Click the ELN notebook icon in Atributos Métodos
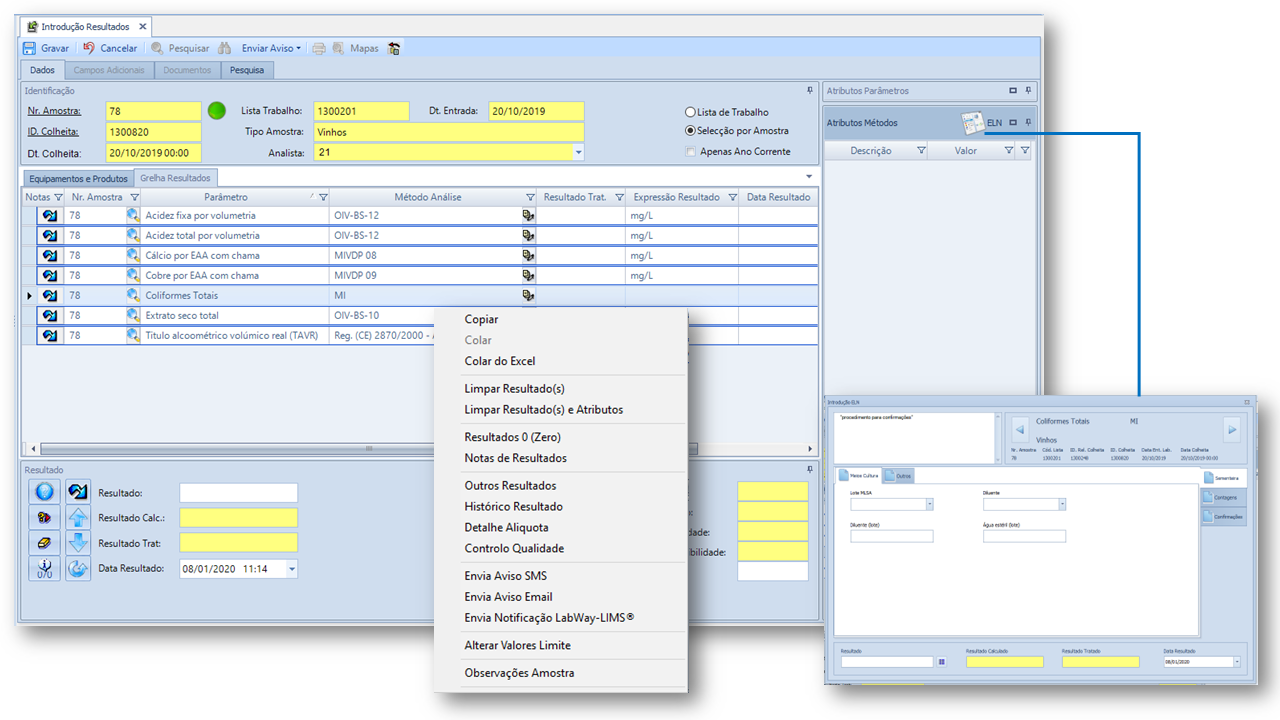Screen dimensions: 1280x720 click(972, 123)
